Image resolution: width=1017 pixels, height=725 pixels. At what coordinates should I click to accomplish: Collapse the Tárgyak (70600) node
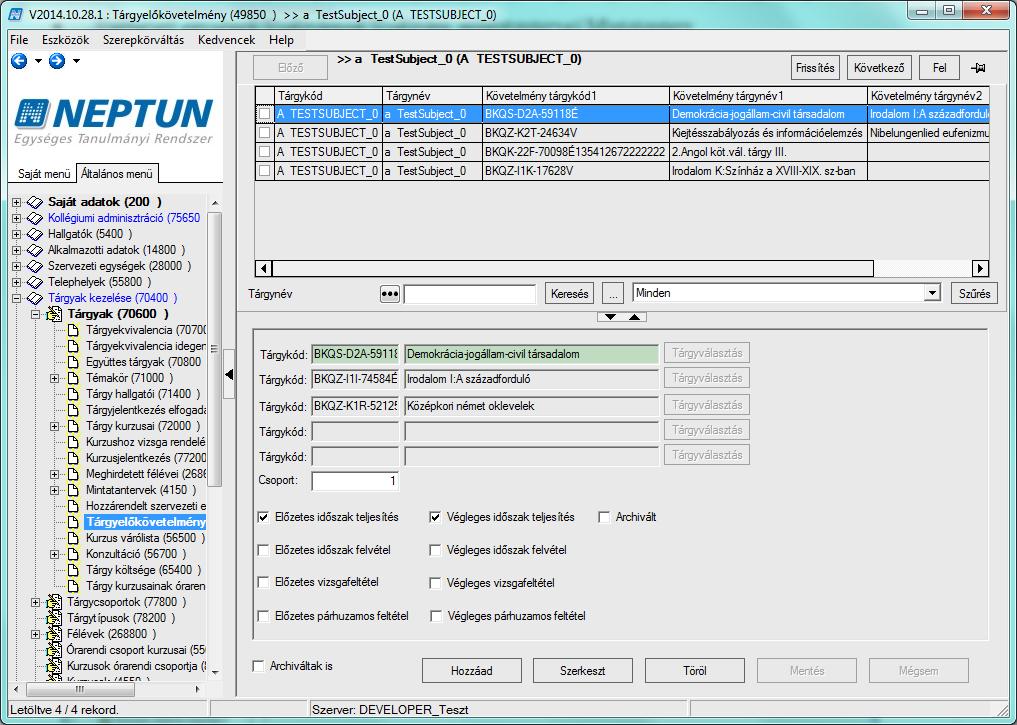(36, 315)
